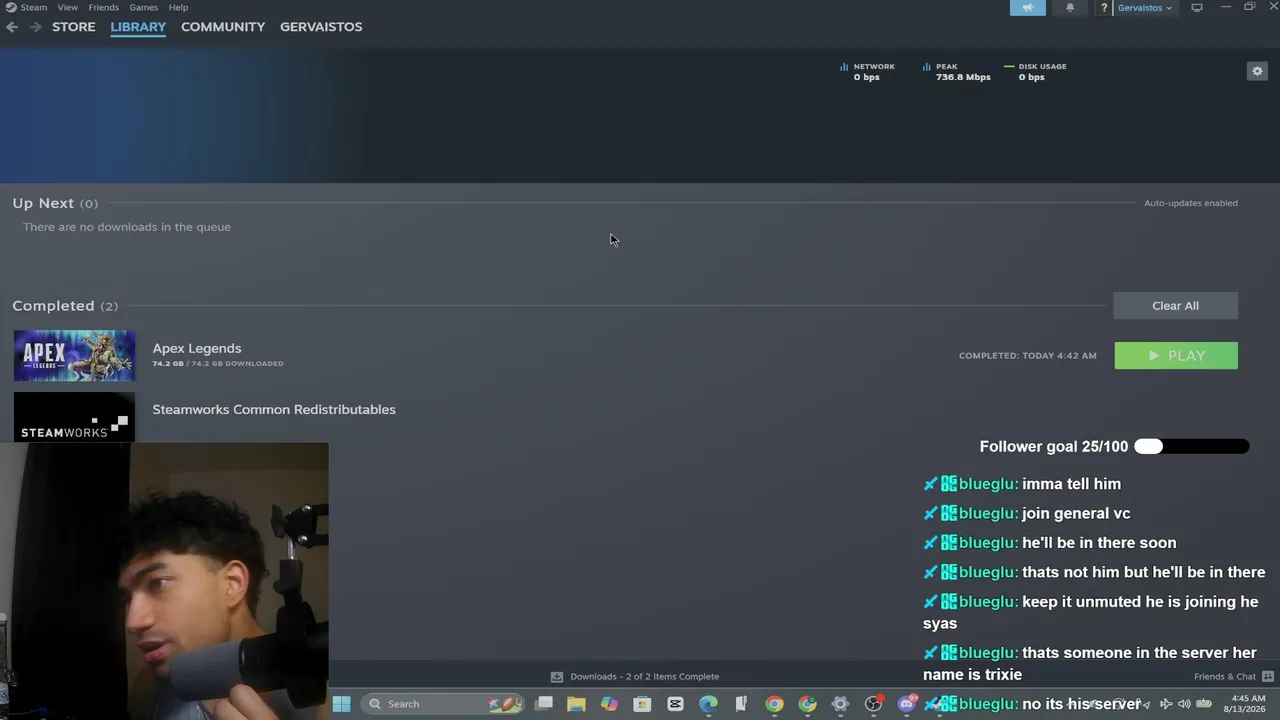Image resolution: width=1280 pixels, height=720 pixels.
Task: Open the Windows Start menu
Action: (341, 704)
